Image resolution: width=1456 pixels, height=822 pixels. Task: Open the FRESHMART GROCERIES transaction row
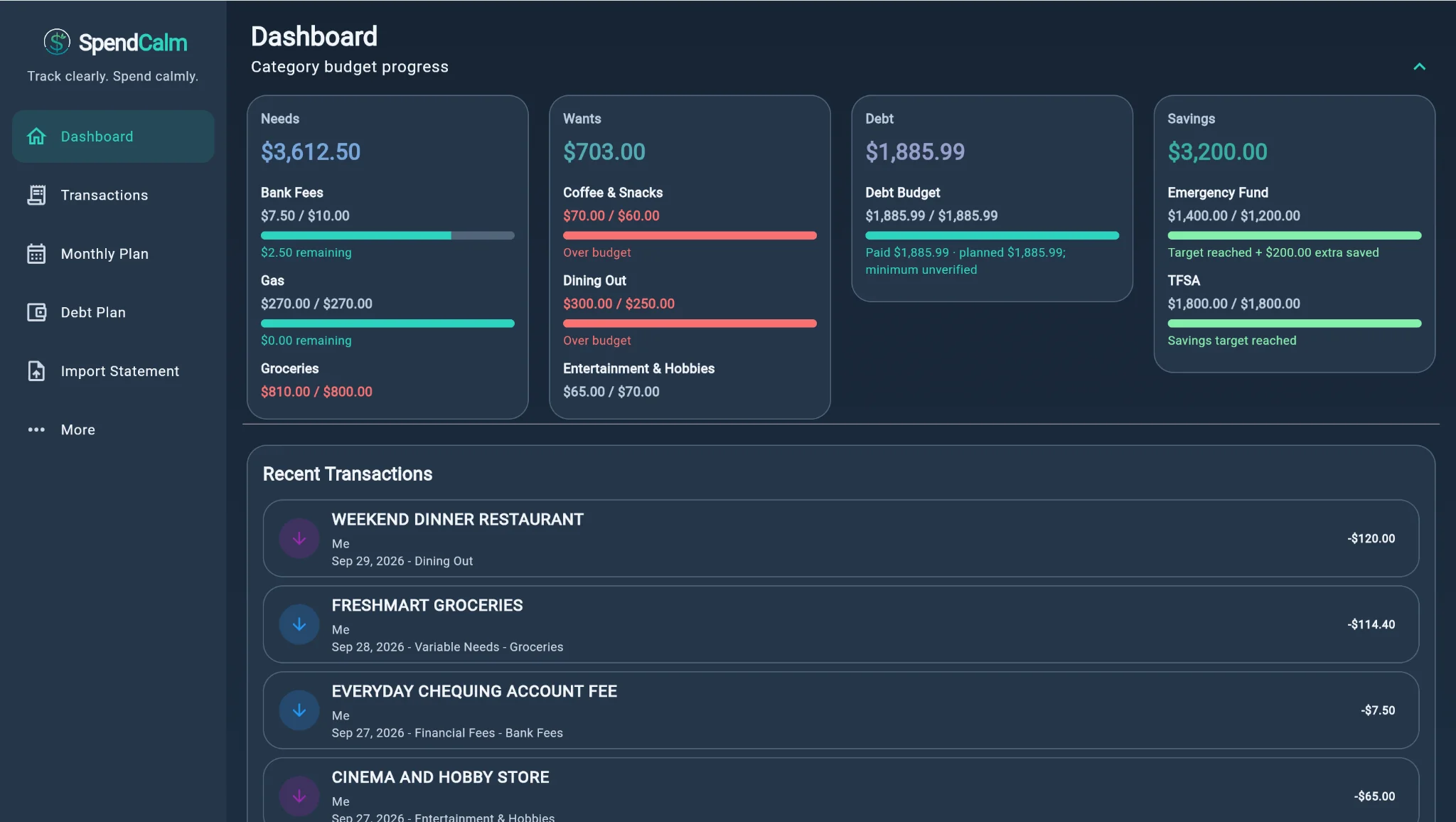point(841,624)
